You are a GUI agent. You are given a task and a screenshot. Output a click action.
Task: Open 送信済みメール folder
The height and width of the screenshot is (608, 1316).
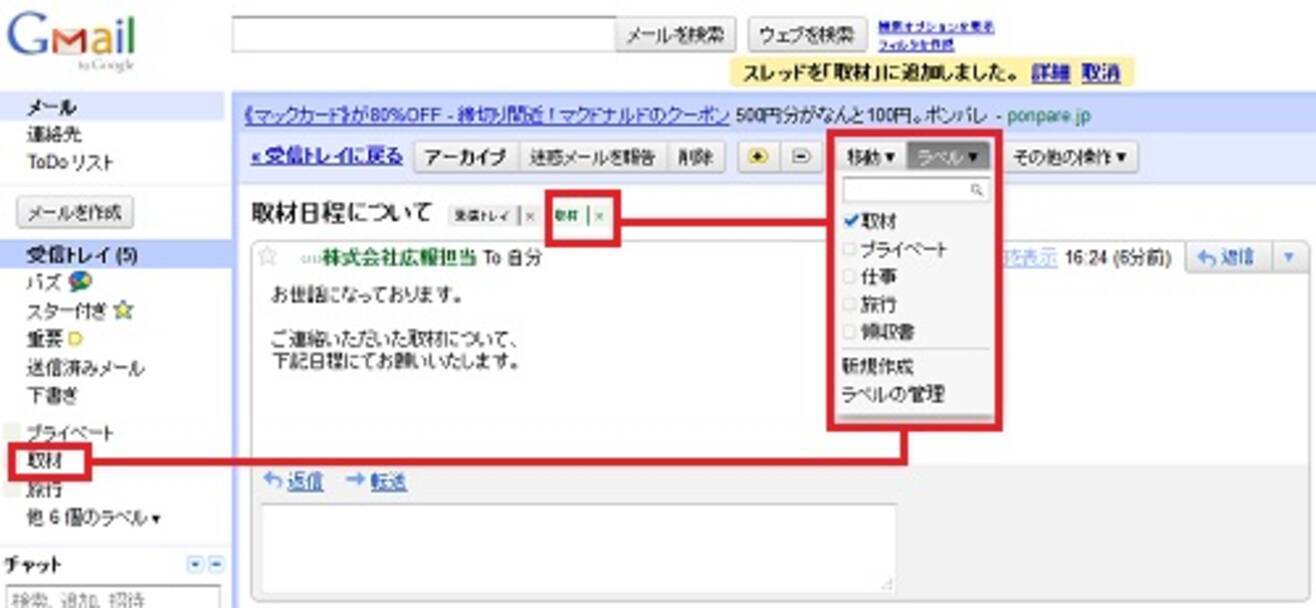tap(85, 368)
